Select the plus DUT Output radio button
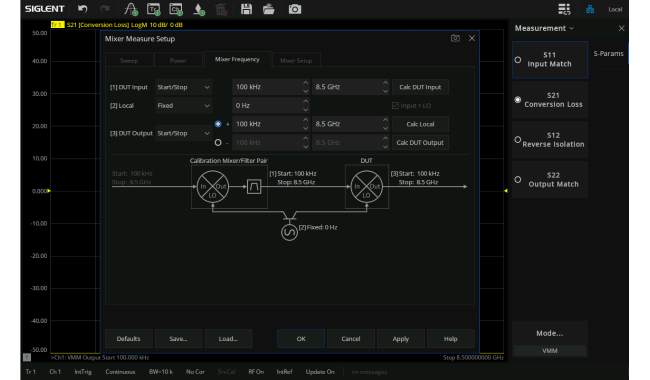The width and height of the screenshot is (650, 380). 218,124
